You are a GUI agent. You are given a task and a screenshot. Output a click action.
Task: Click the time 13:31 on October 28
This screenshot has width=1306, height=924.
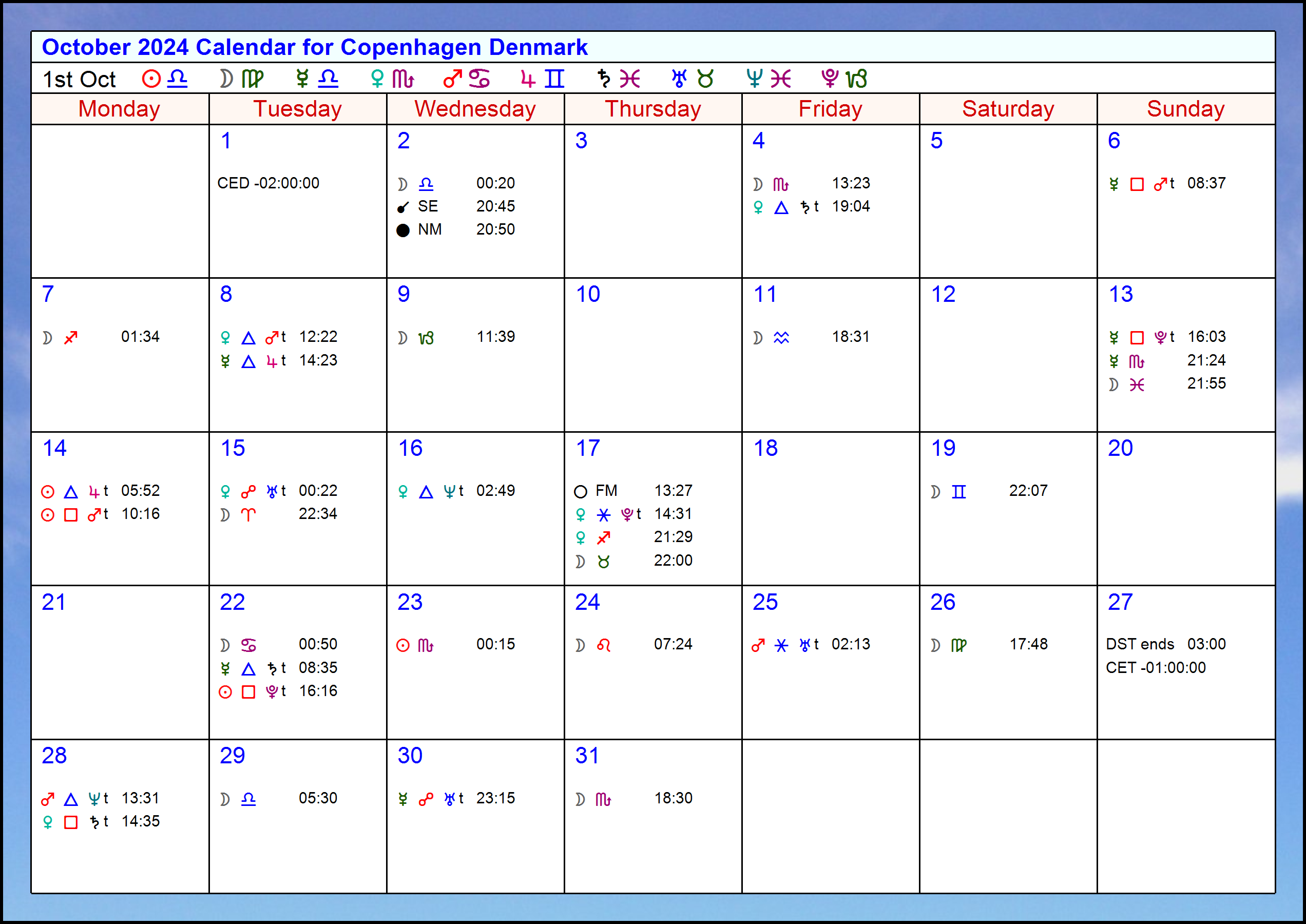coord(140,798)
